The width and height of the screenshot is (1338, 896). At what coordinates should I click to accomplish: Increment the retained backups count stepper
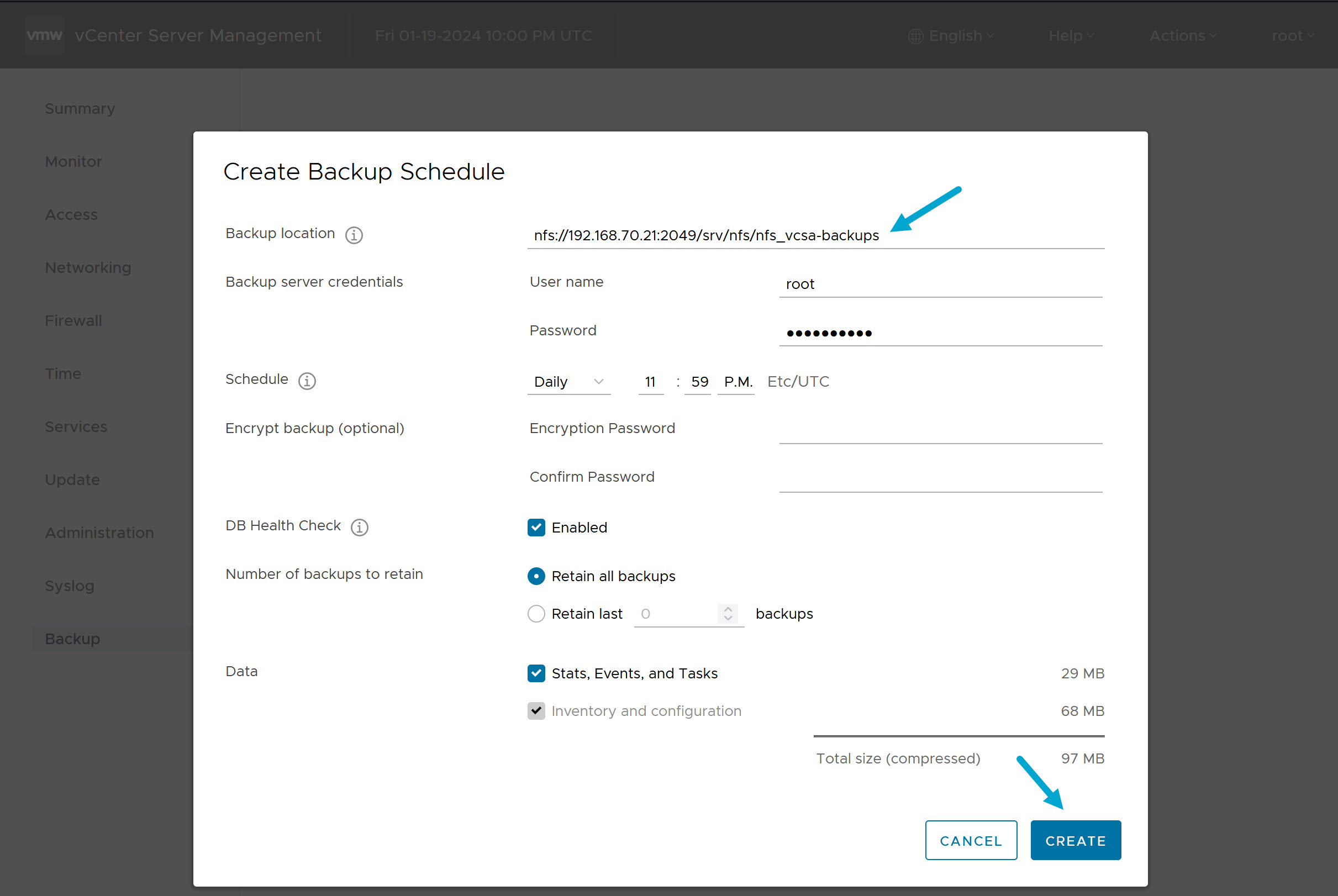728,609
